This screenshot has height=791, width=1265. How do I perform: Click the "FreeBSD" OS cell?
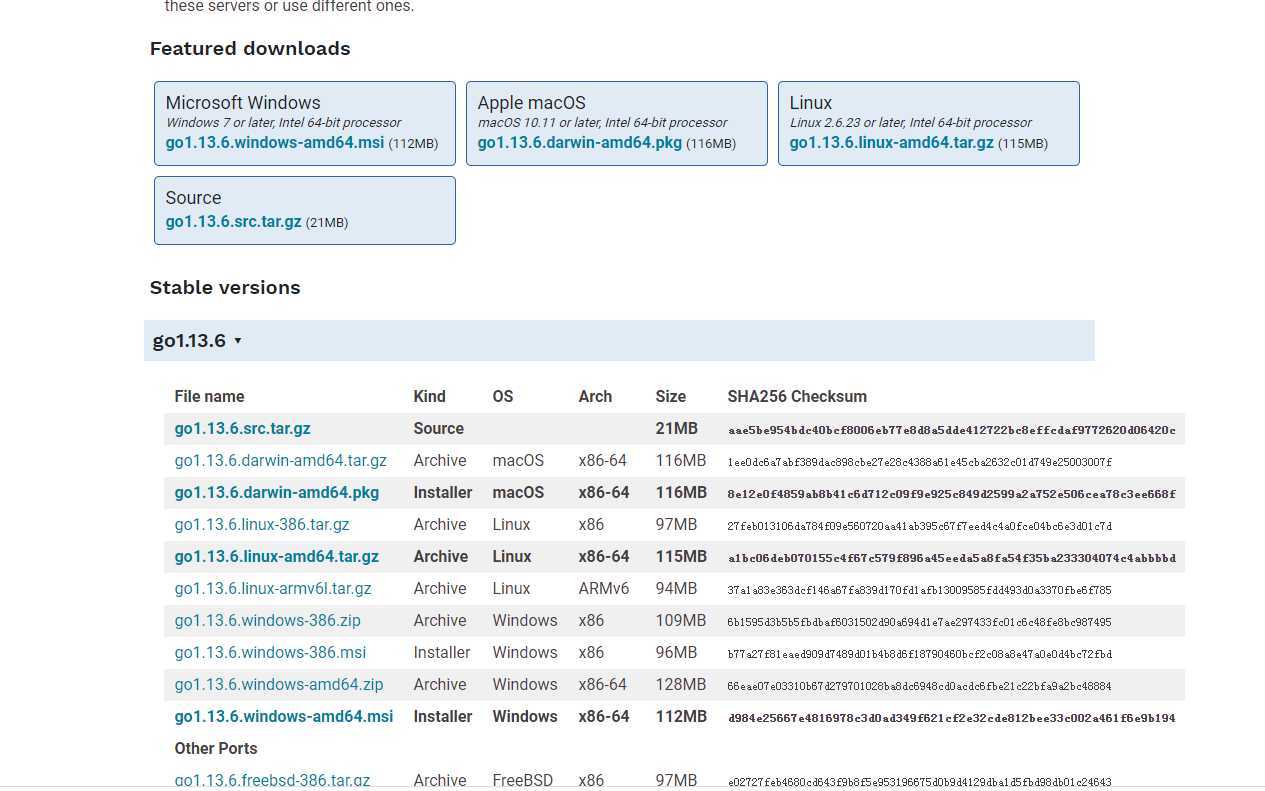[x=523, y=781]
